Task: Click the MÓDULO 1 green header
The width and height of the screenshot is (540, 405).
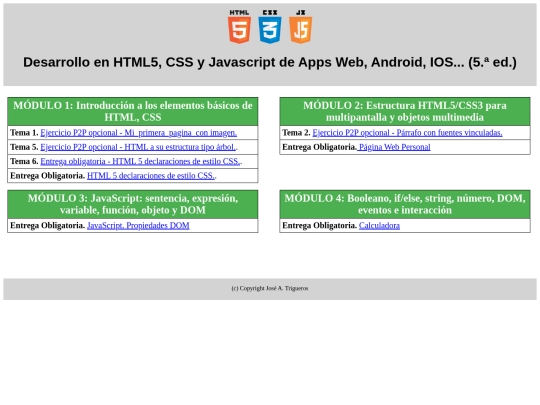Action: [133, 111]
